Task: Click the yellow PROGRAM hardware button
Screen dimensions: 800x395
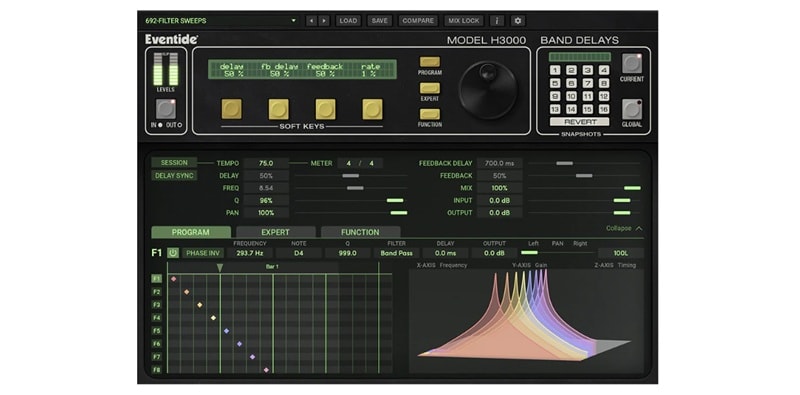Action: 430,62
